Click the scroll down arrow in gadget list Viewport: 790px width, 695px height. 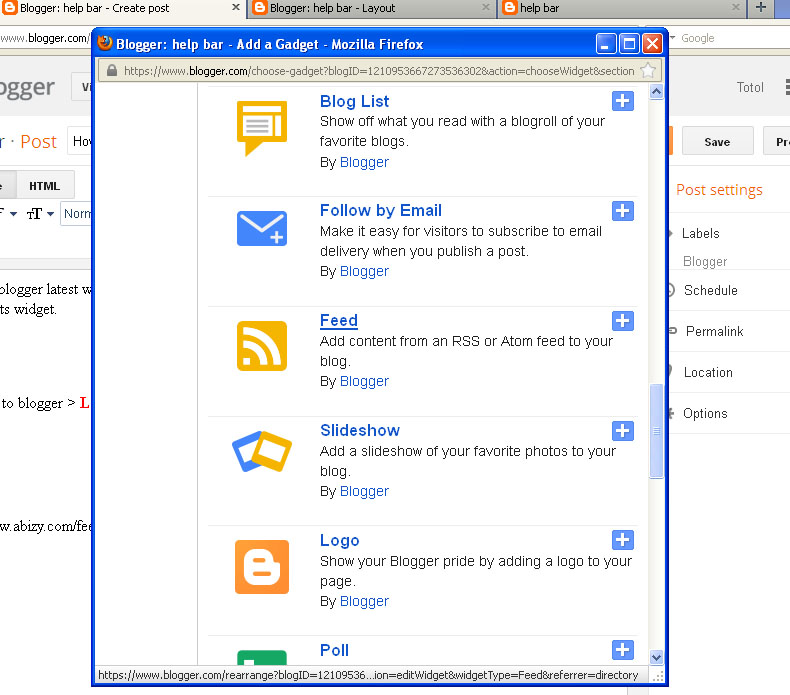coord(656,657)
